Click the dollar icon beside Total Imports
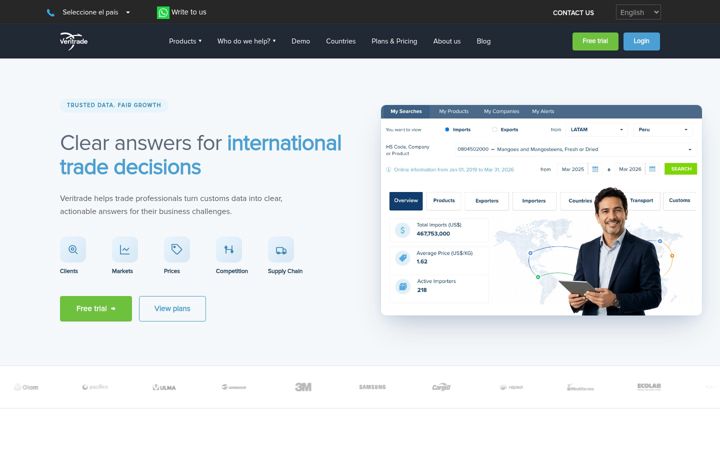This screenshot has height=450, width=720. click(403, 230)
